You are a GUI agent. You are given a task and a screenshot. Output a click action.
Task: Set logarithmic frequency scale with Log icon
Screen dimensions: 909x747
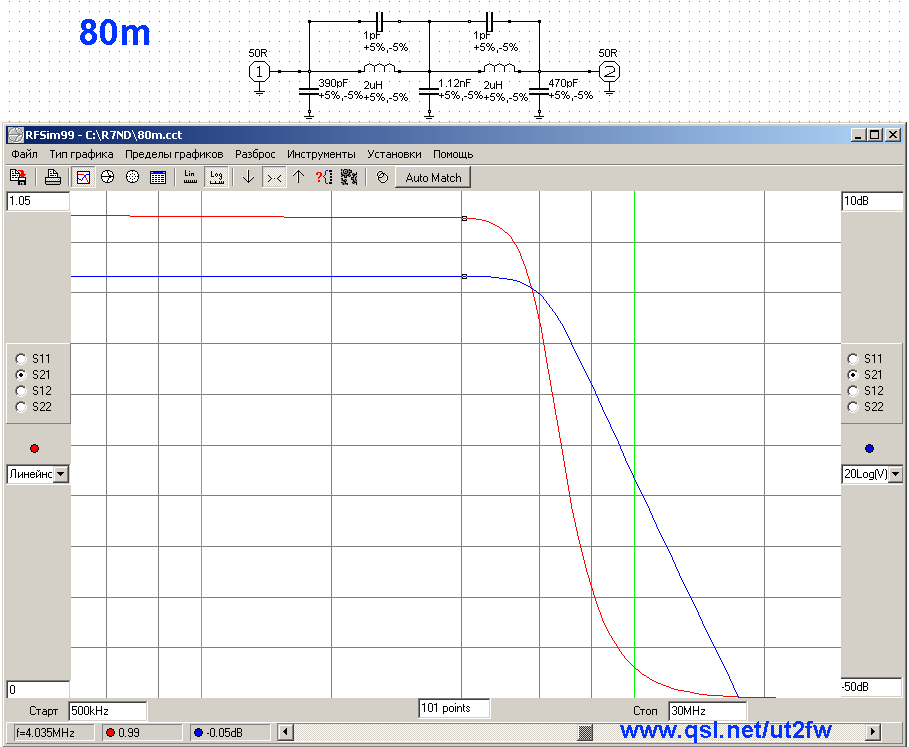pyautogui.click(x=216, y=177)
